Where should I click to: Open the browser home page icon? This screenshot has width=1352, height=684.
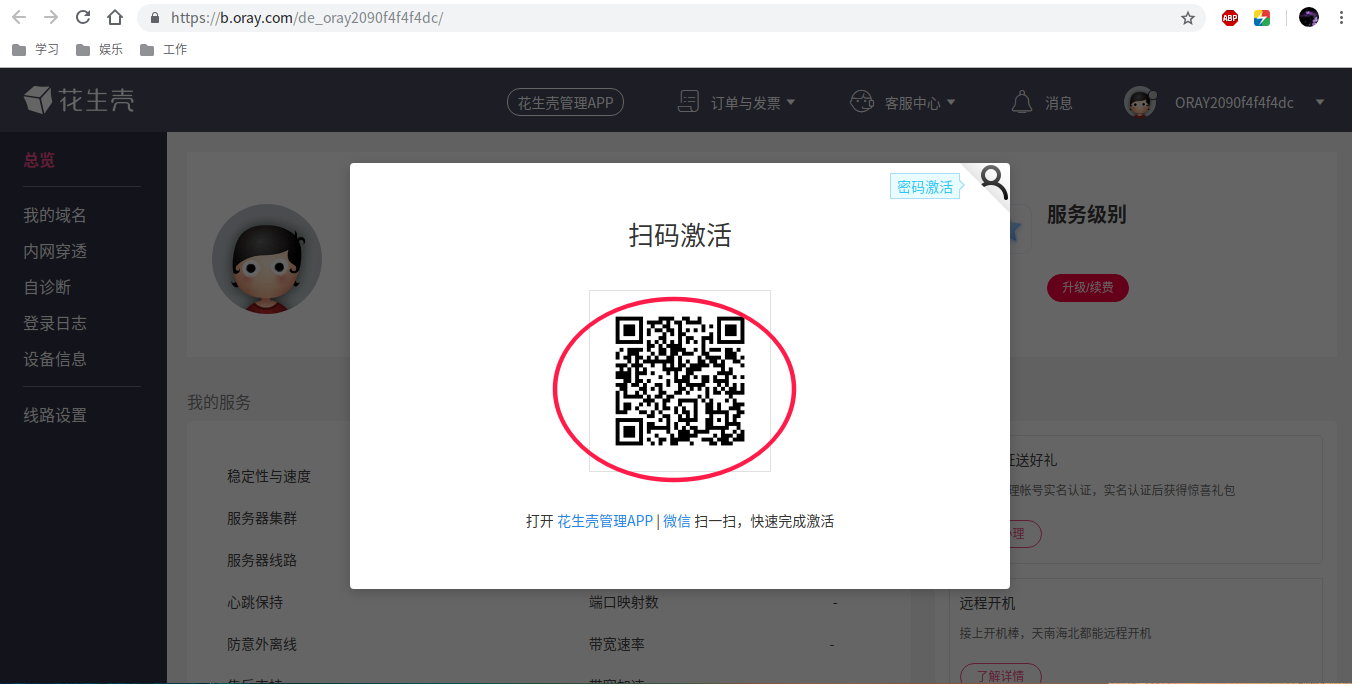115,18
